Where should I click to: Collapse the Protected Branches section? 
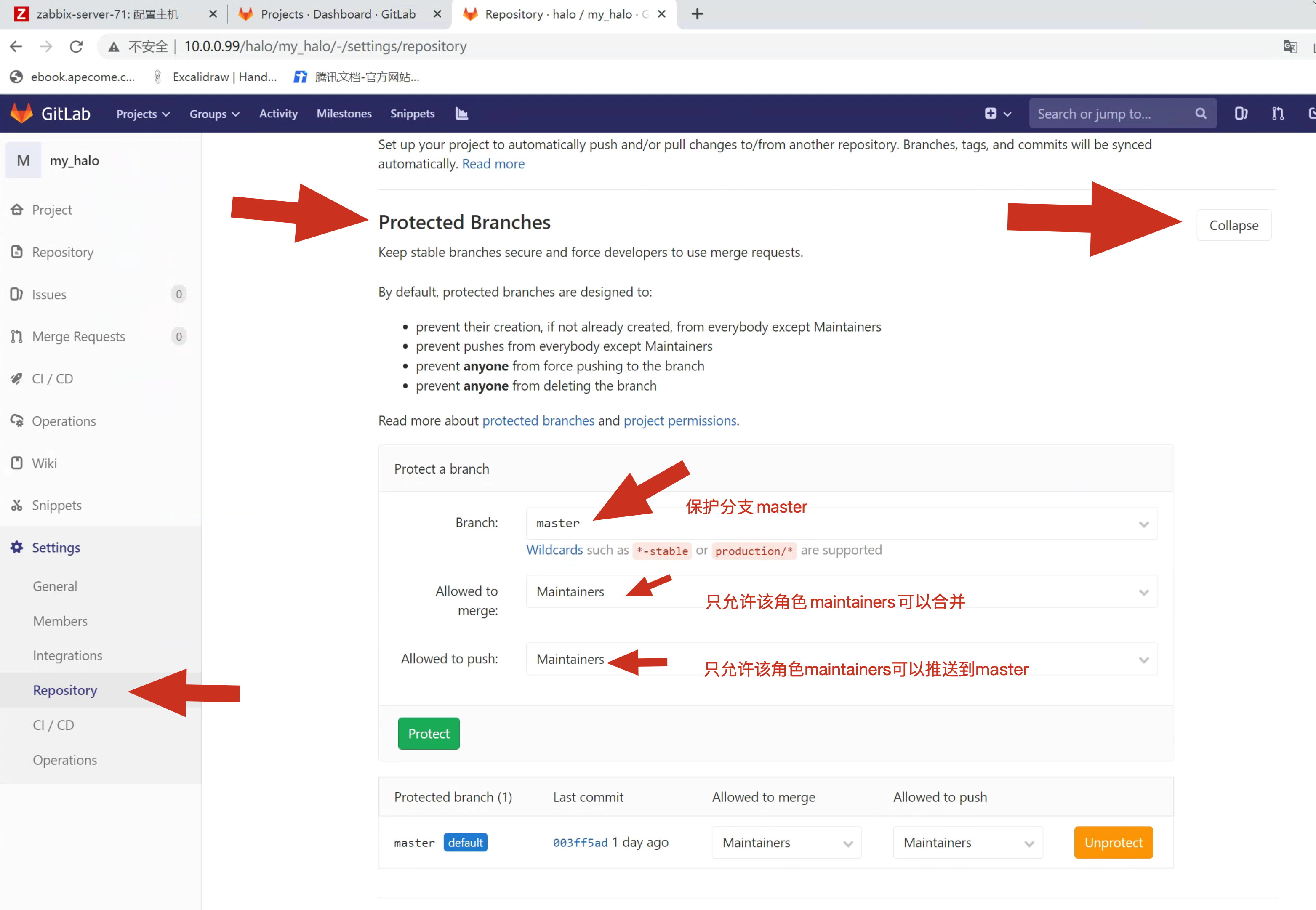click(1233, 225)
